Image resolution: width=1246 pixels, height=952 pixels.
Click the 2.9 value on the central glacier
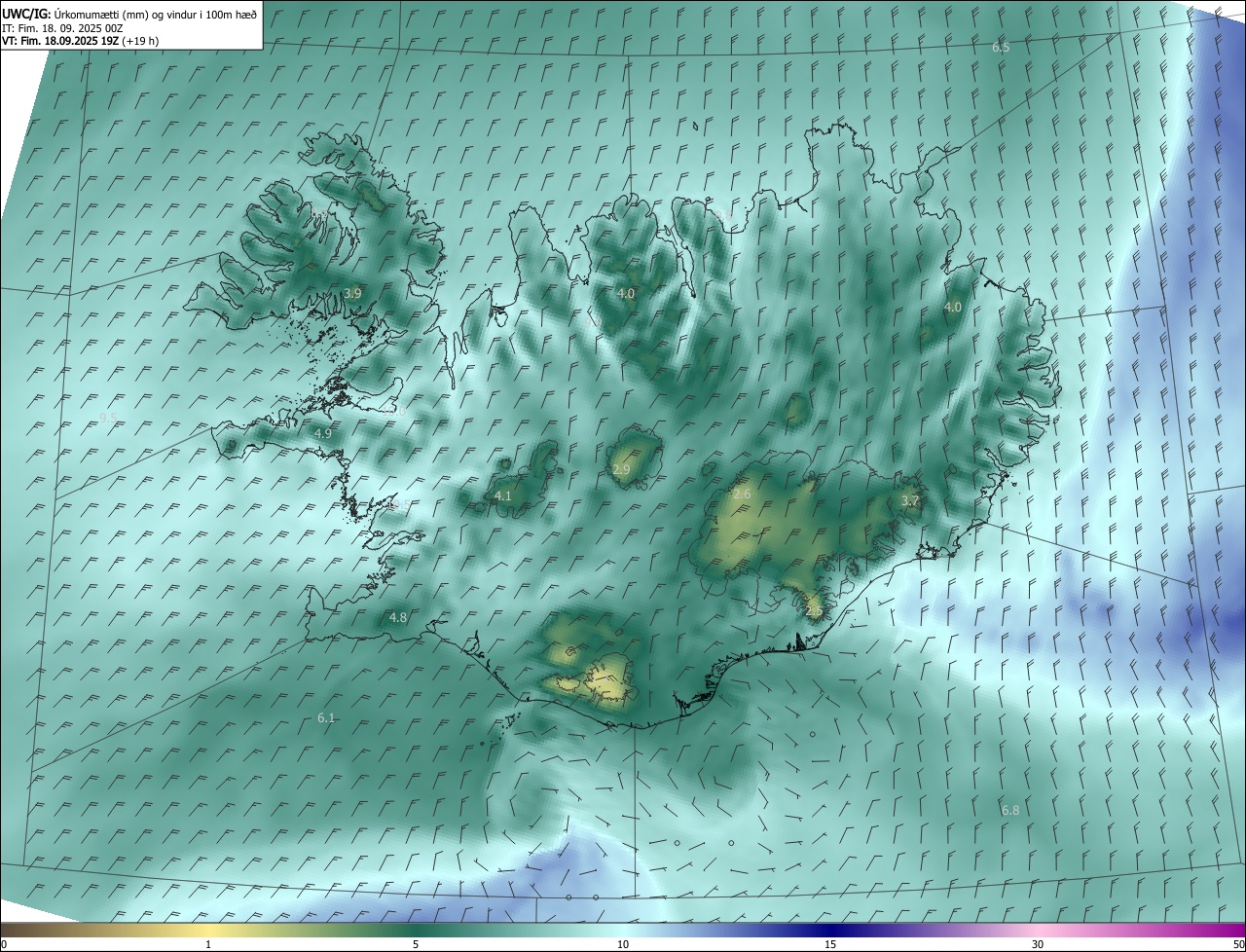(x=621, y=470)
